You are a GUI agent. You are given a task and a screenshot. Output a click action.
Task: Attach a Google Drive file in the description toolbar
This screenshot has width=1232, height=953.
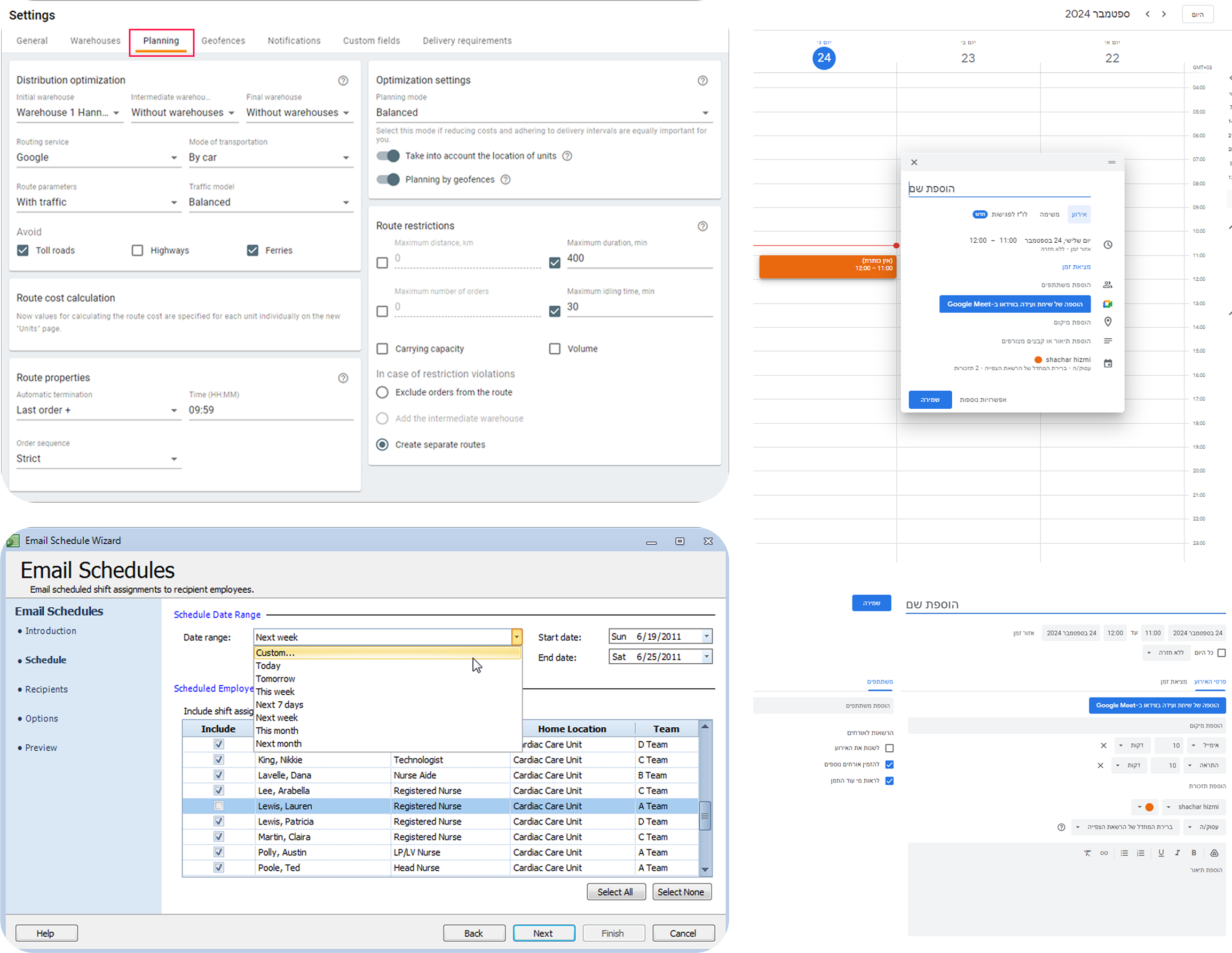1214,853
